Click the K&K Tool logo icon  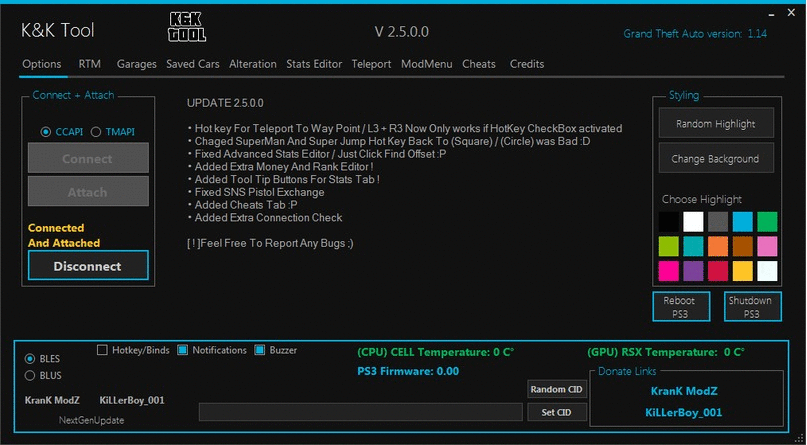point(185,30)
